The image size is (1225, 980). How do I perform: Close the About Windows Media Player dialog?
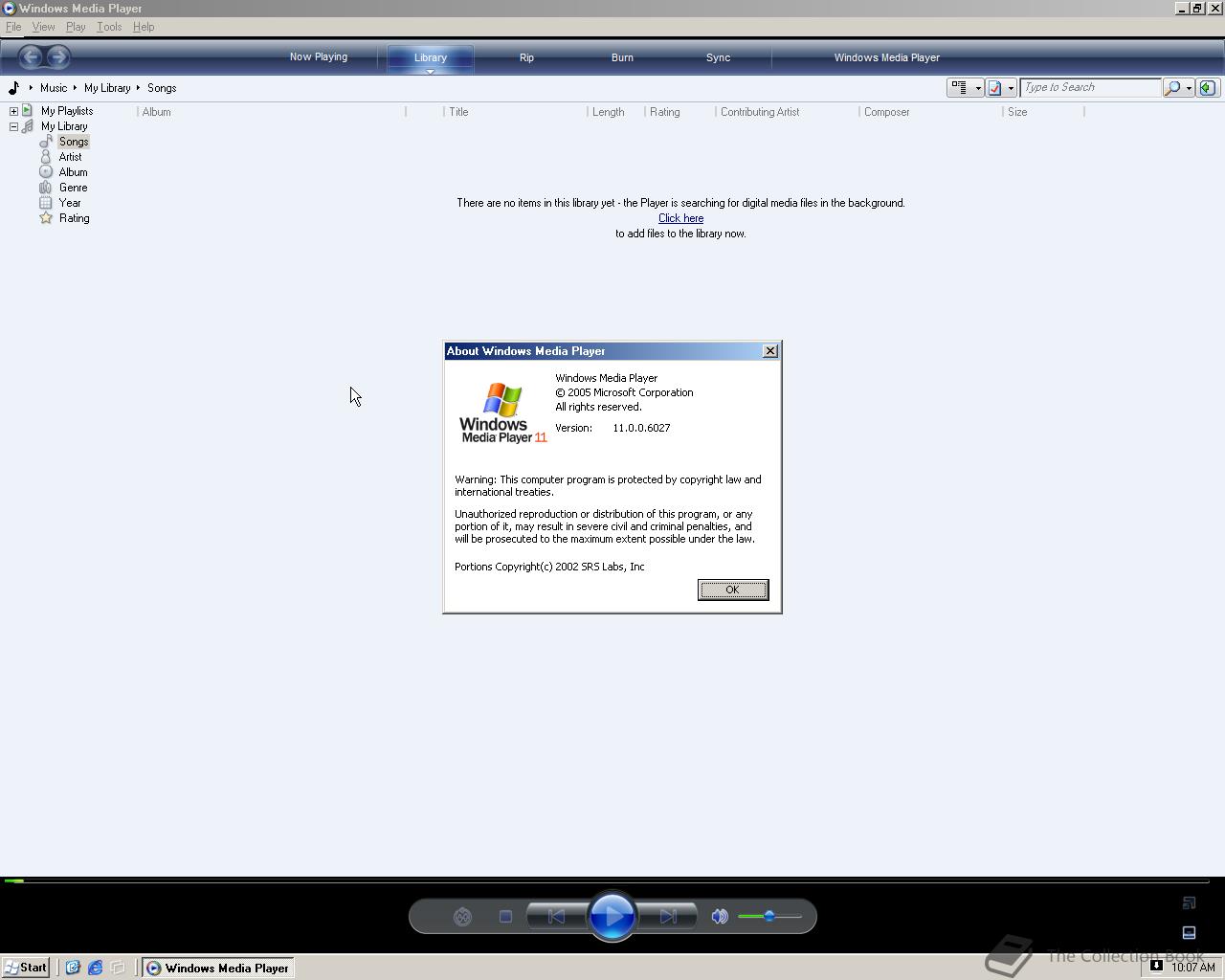coord(769,351)
